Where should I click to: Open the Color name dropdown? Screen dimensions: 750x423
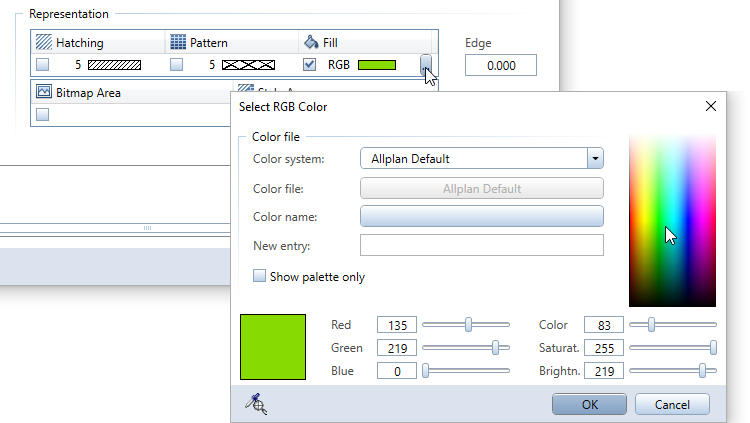click(481, 217)
